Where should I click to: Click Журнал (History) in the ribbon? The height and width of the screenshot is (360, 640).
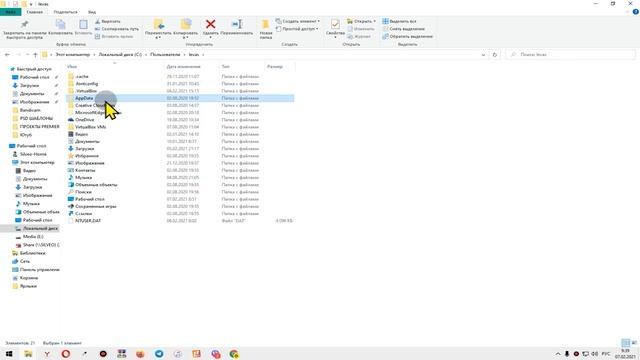click(x=359, y=37)
